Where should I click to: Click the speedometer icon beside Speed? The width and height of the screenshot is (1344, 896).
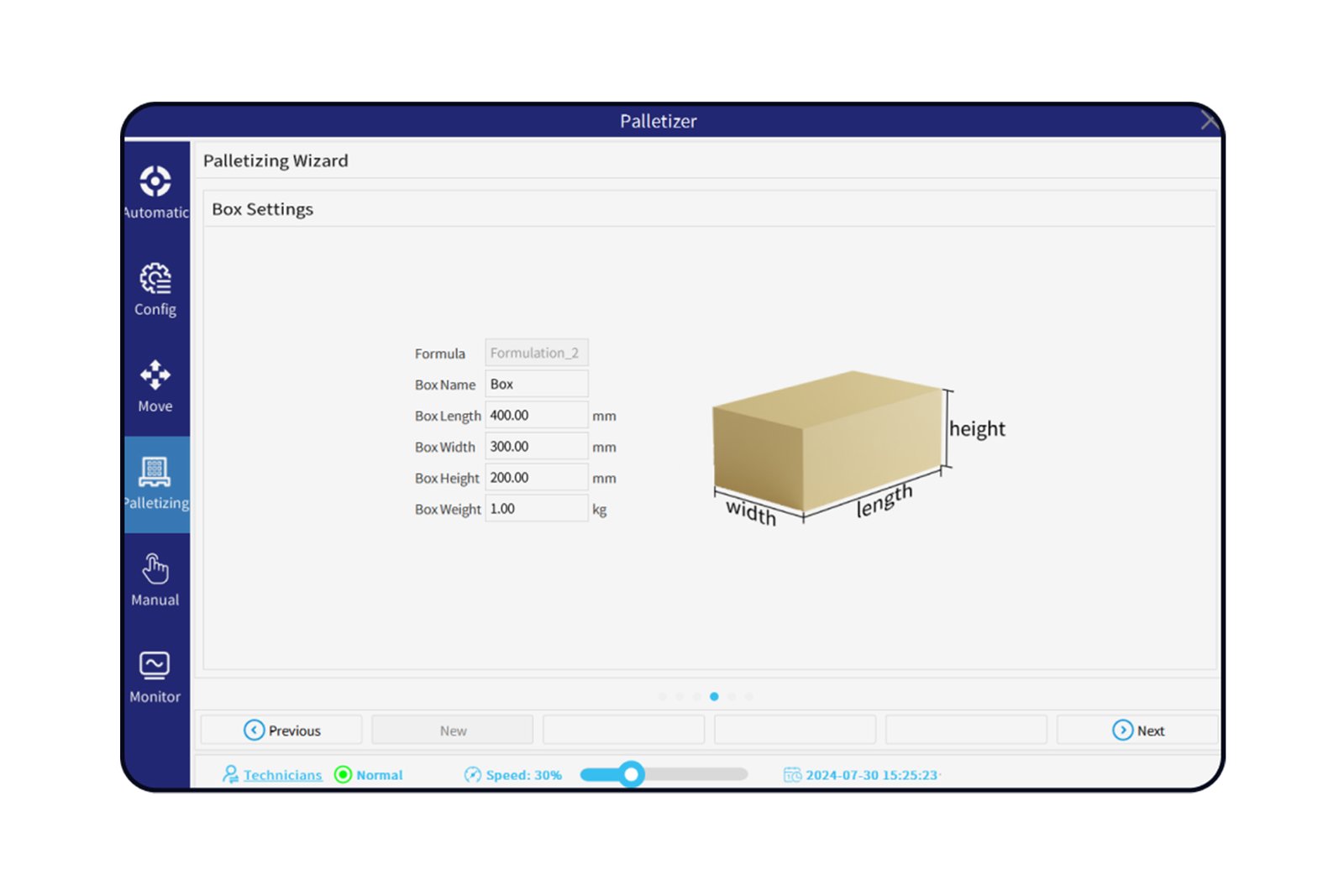(x=473, y=774)
